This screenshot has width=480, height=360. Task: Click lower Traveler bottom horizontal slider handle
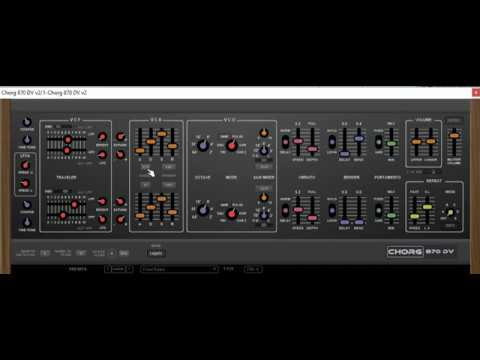click(63, 215)
